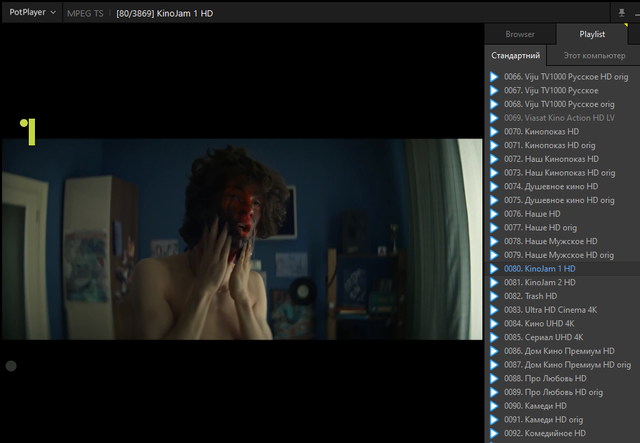The image size is (640, 443).
Task: Click the play icon beside 0075. Душевное кино HD orig
Action: [494, 200]
